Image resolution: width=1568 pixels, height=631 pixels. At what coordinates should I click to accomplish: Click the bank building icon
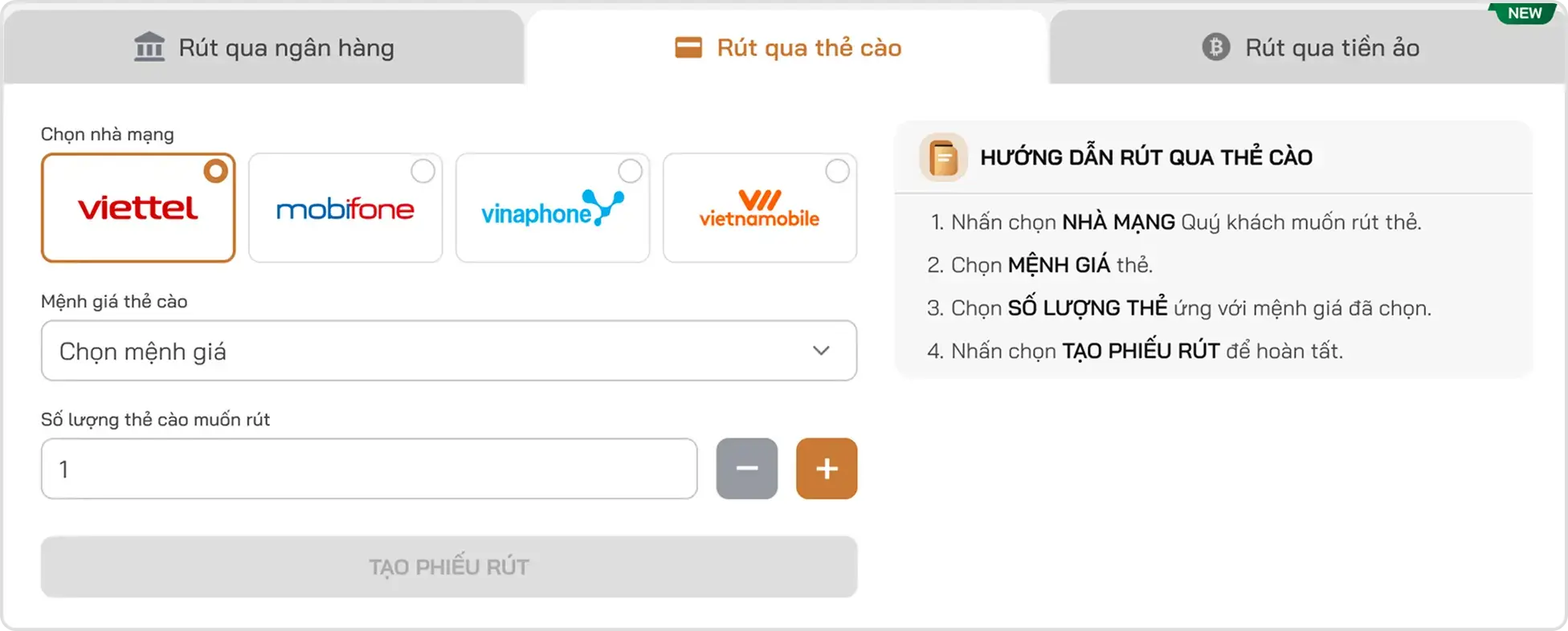click(149, 47)
